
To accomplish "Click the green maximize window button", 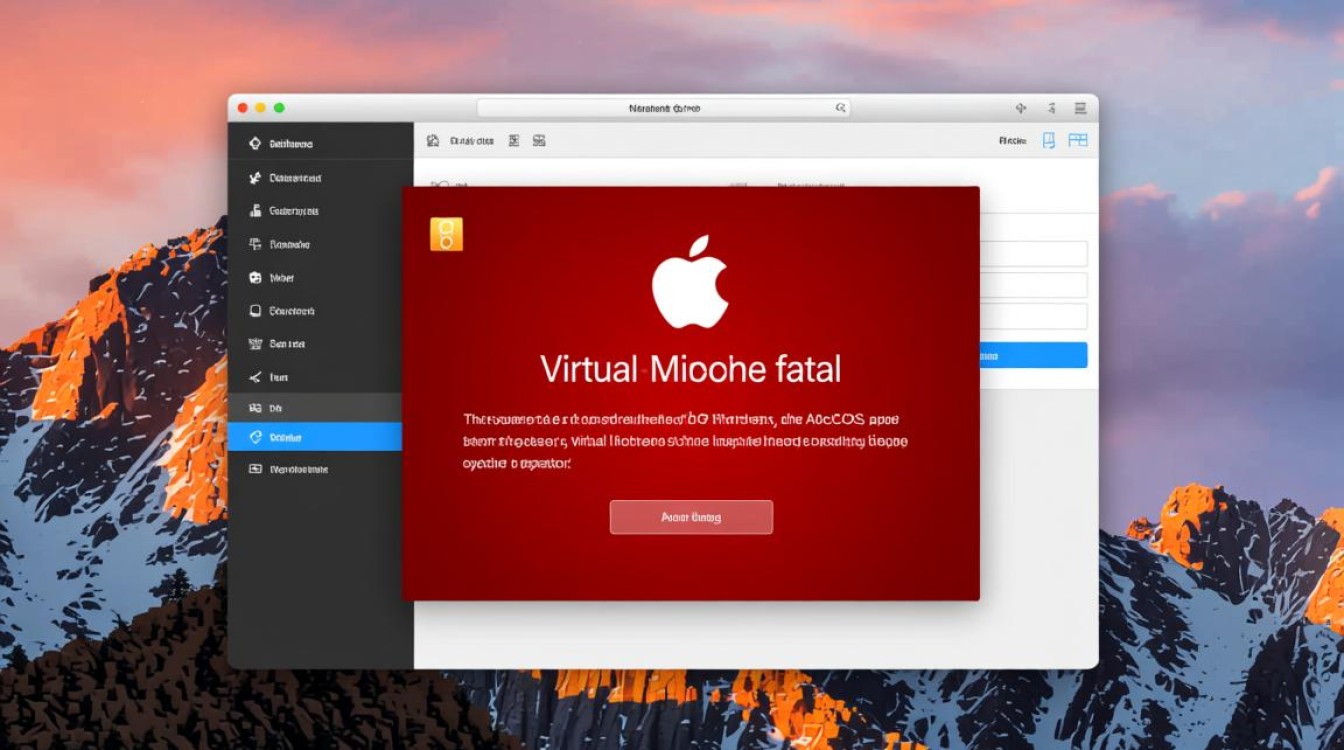I will point(279,108).
